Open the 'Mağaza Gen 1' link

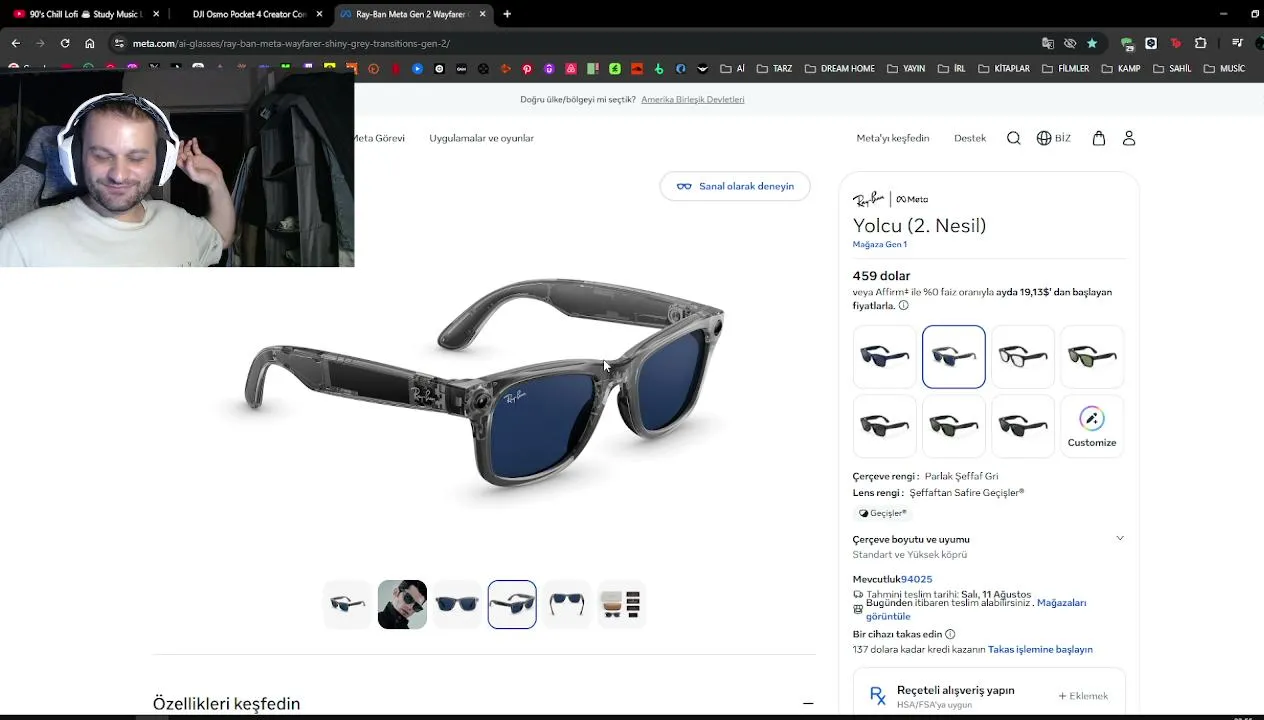pyautogui.click(x=880, y=244)
